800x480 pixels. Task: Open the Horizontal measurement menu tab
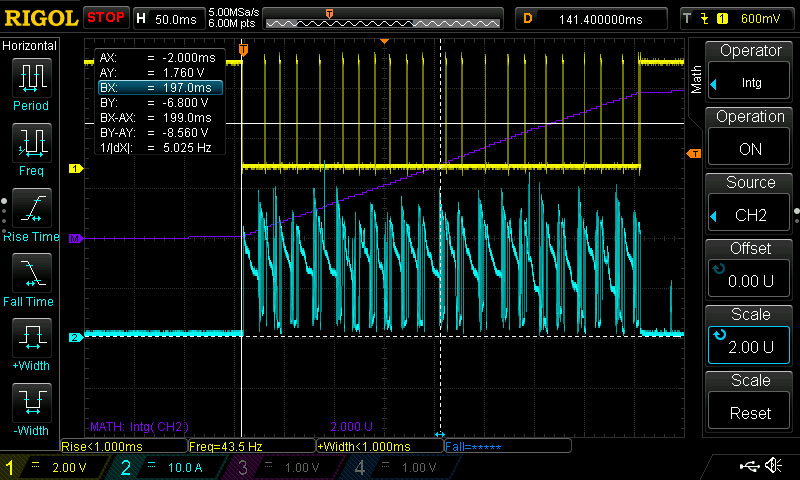click(30, 46)
